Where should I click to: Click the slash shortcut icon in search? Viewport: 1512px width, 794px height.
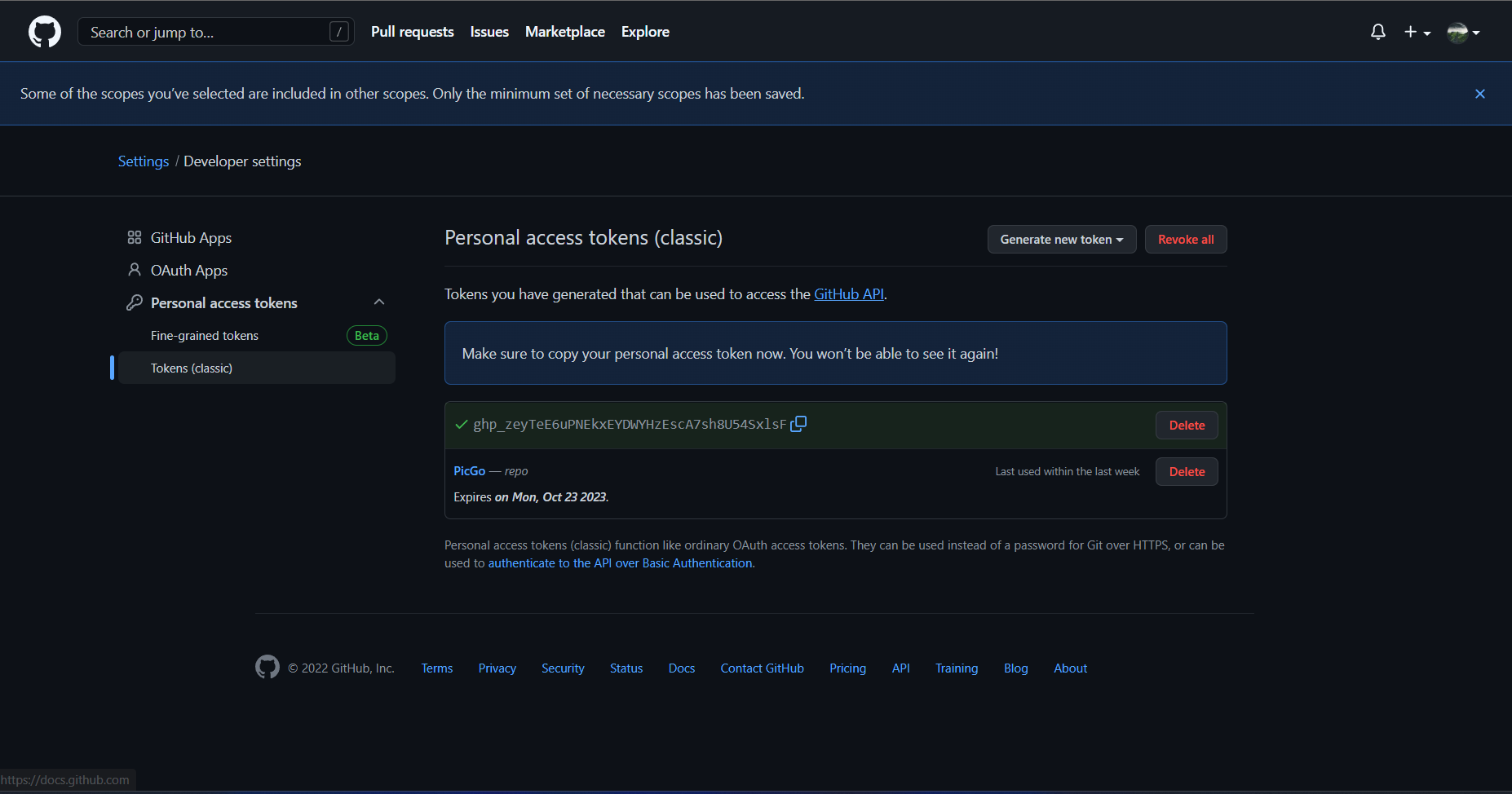pyautogui.click(x=339, y=32)
